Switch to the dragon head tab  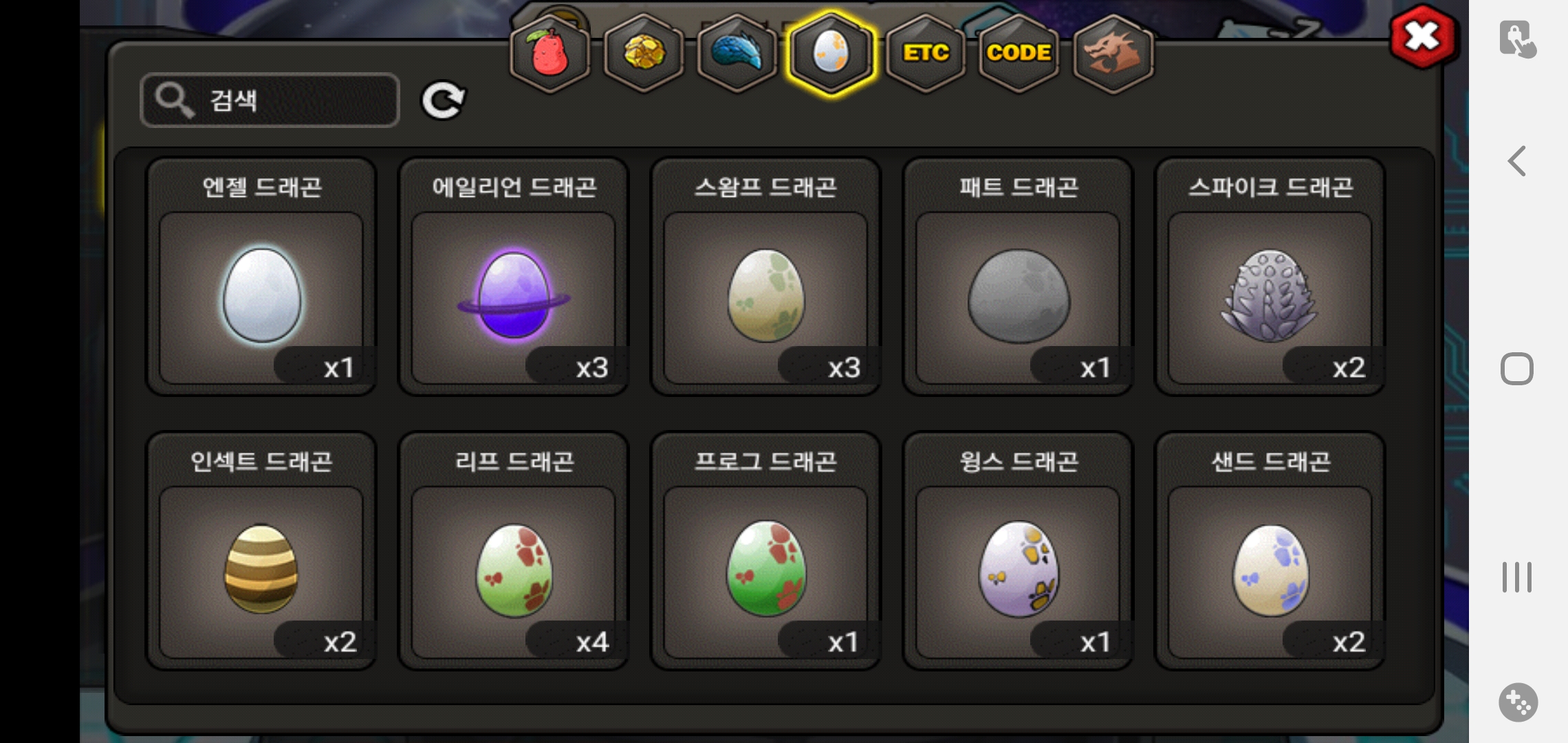pyautogui.click(x=1113, y=53)
